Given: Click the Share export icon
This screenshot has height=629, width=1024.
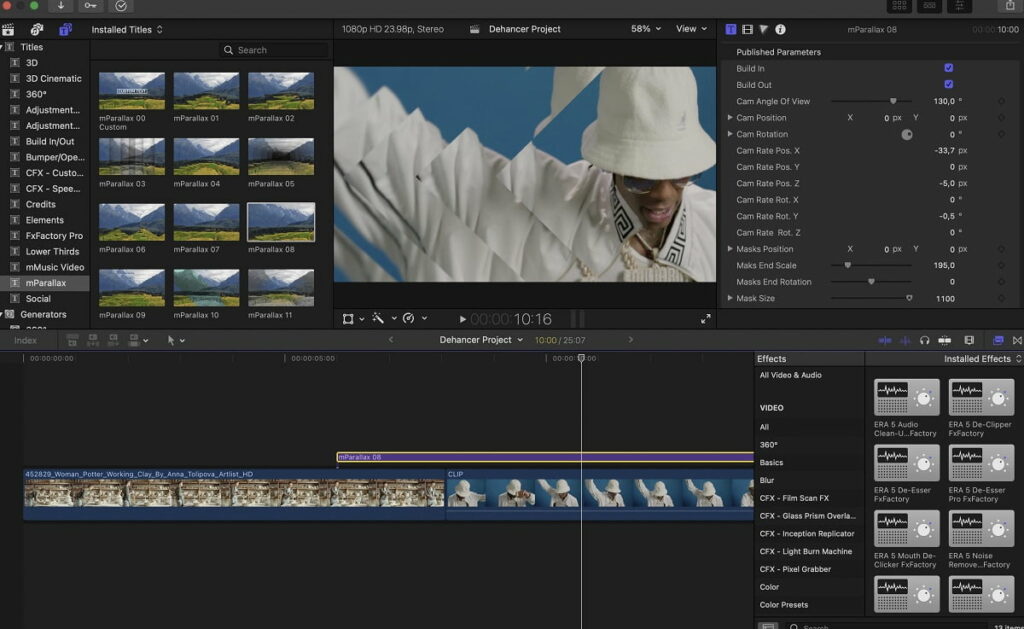Looking at the screenshot, I should [1009, 6].
